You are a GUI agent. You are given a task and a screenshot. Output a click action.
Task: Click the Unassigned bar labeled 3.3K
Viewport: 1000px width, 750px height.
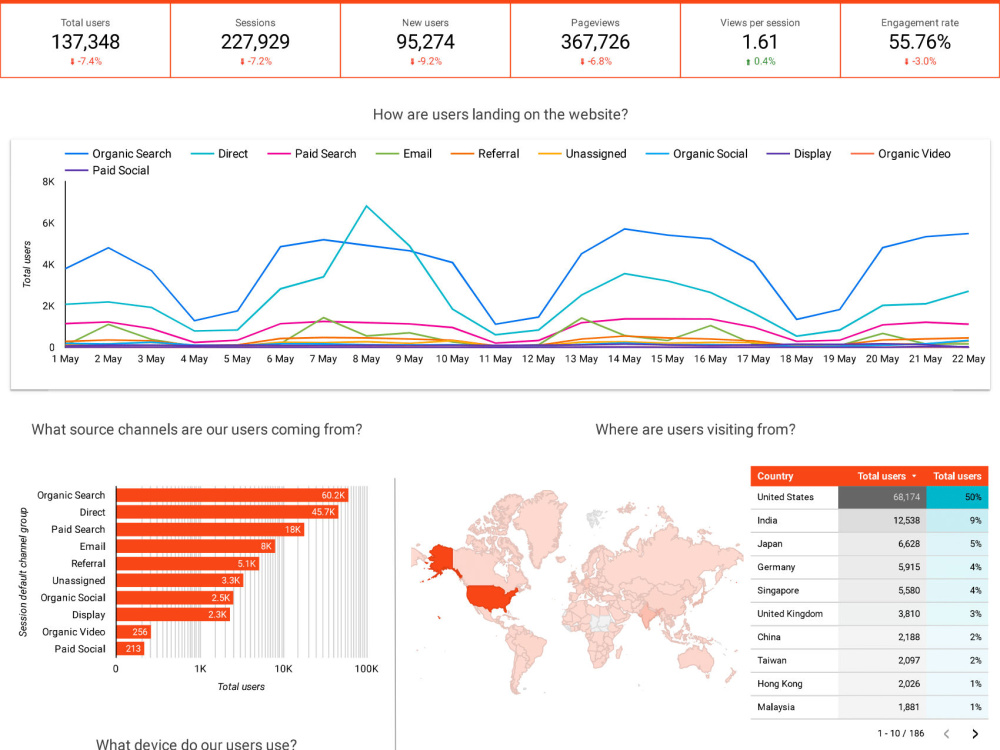click(x=180, y=580)
